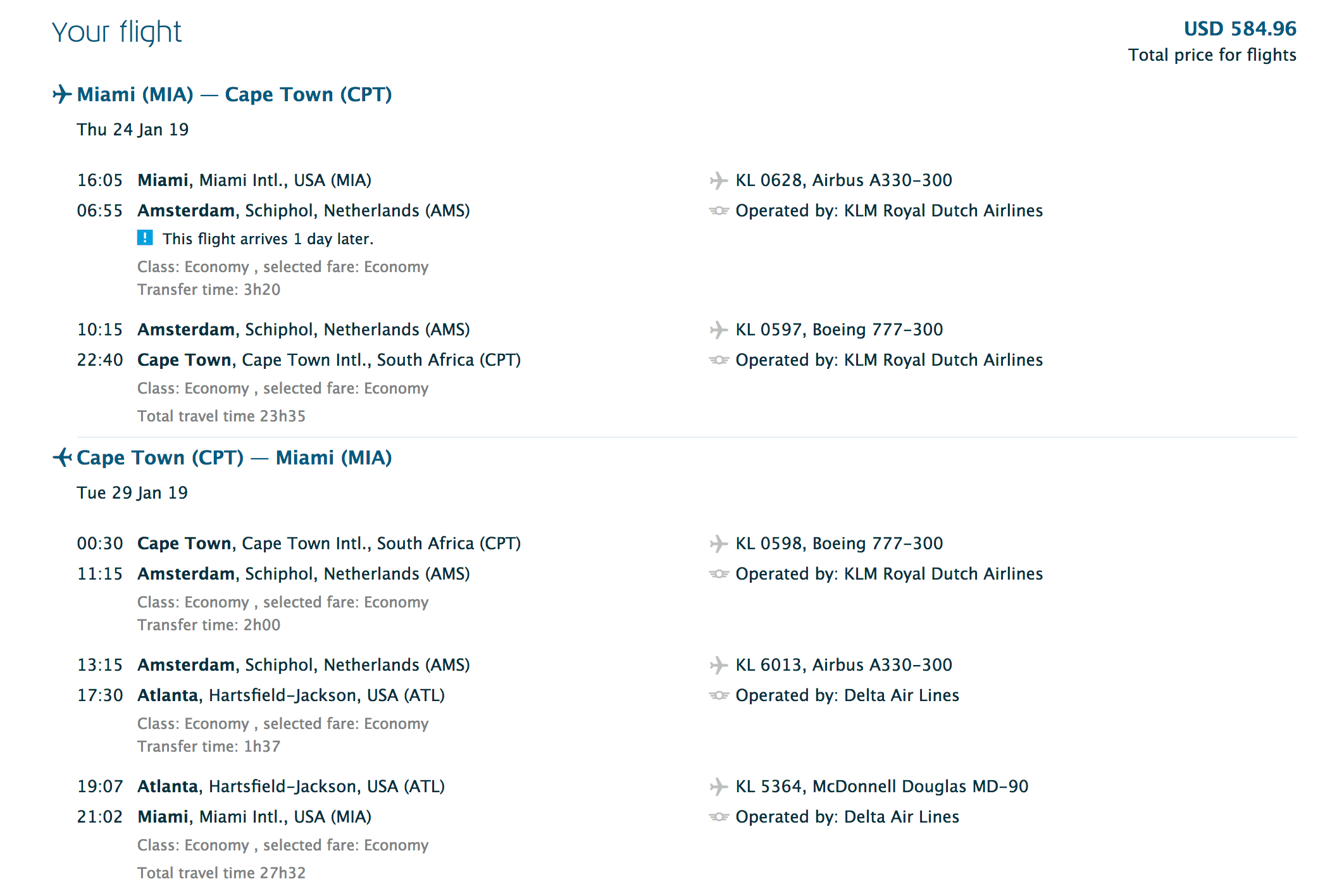
Task: Click the Tue 29 Jan 19 return date
Action: point(132,493)
